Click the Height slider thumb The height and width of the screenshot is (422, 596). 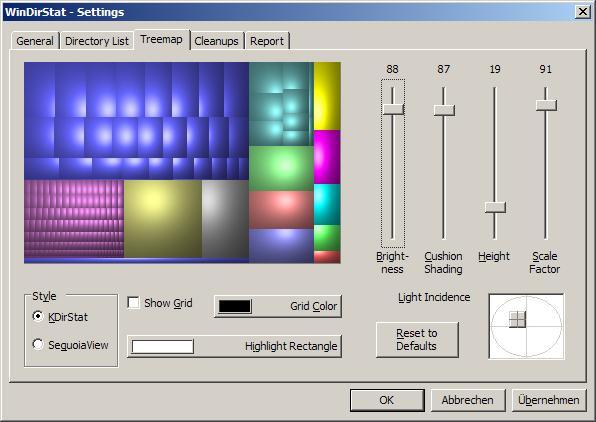(495, 207)
